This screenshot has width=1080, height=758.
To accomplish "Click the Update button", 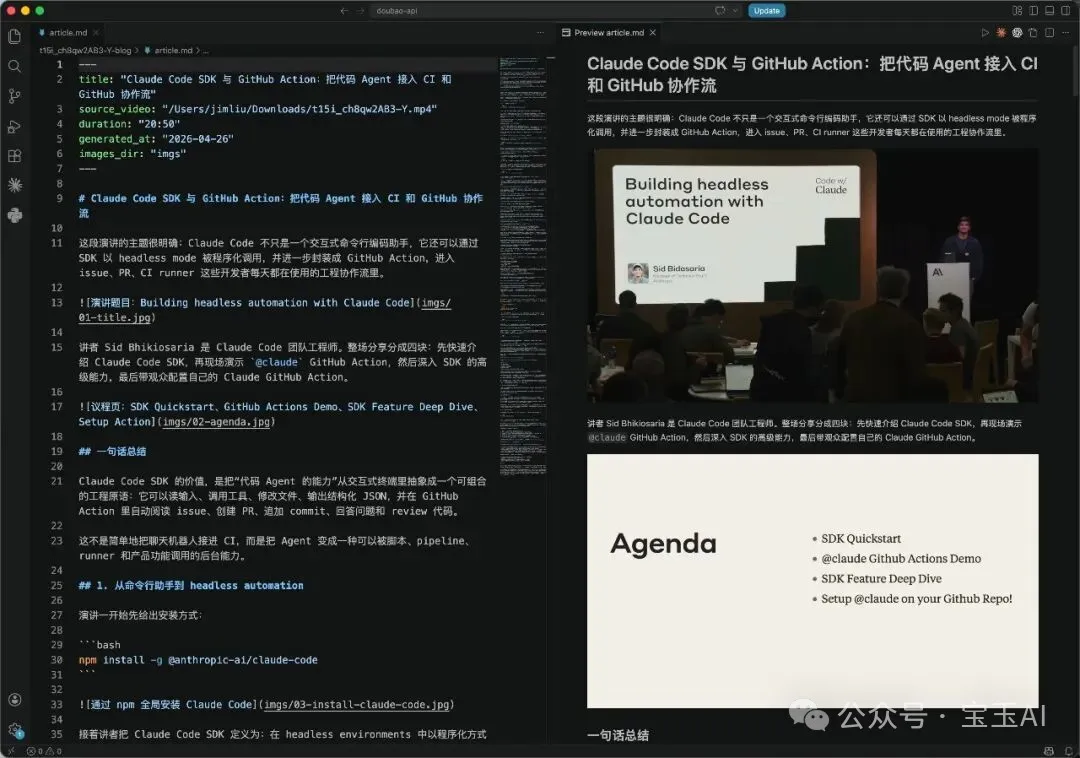I will [767, 10].
